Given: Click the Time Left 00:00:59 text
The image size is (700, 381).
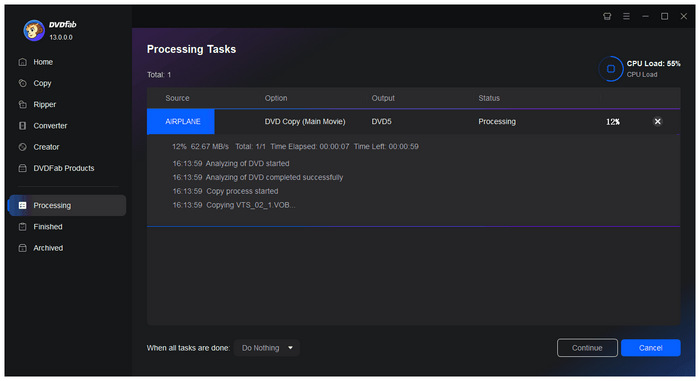Looking at the screenshot, I should pos(386,147).
